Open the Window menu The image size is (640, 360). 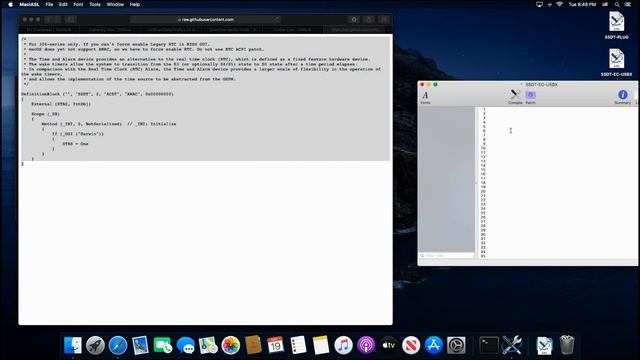[115, 4]
